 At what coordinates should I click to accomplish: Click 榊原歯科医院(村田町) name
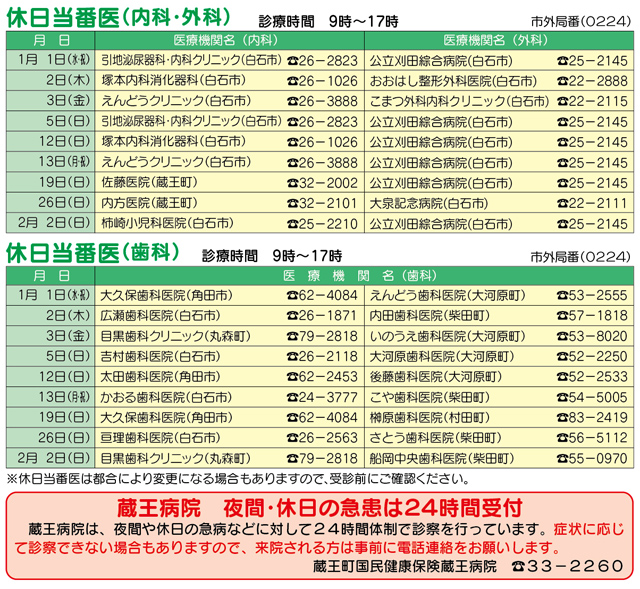[429, 418]
